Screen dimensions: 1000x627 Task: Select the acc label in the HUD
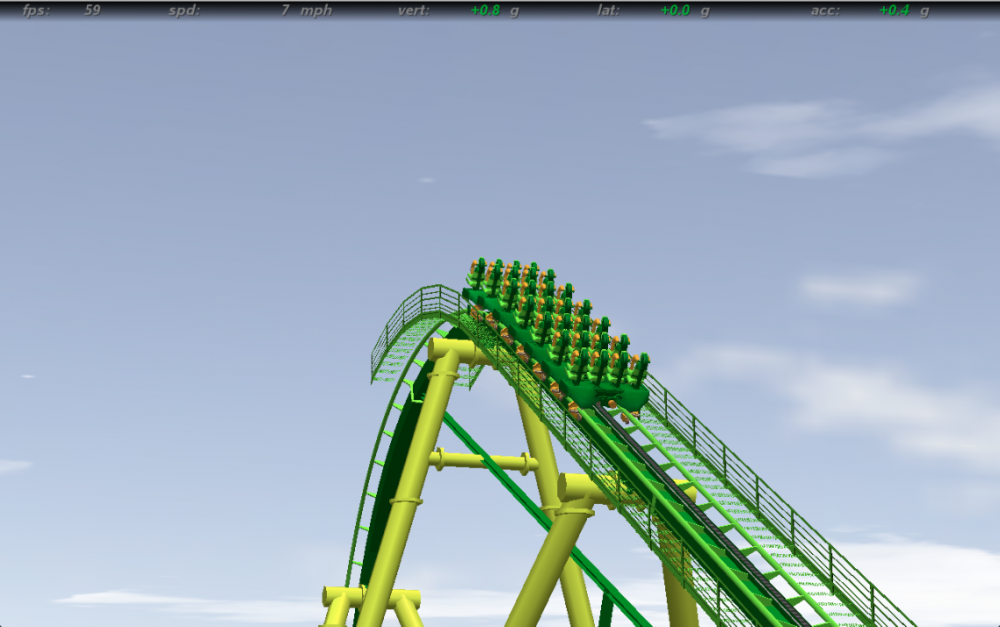pyautogui.click(x=825, y=10)
